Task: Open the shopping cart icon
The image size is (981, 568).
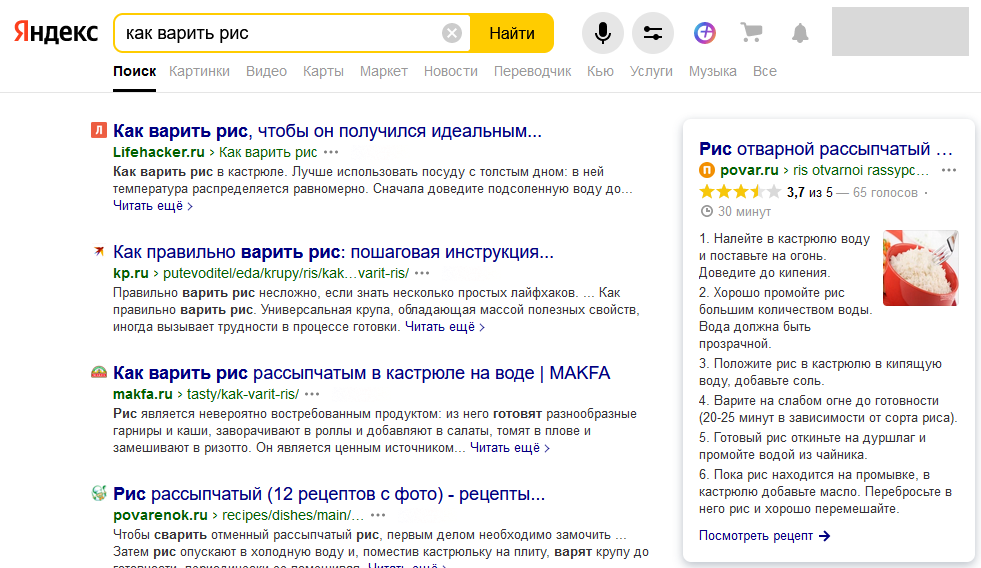Action: click(x=751, y=33)
